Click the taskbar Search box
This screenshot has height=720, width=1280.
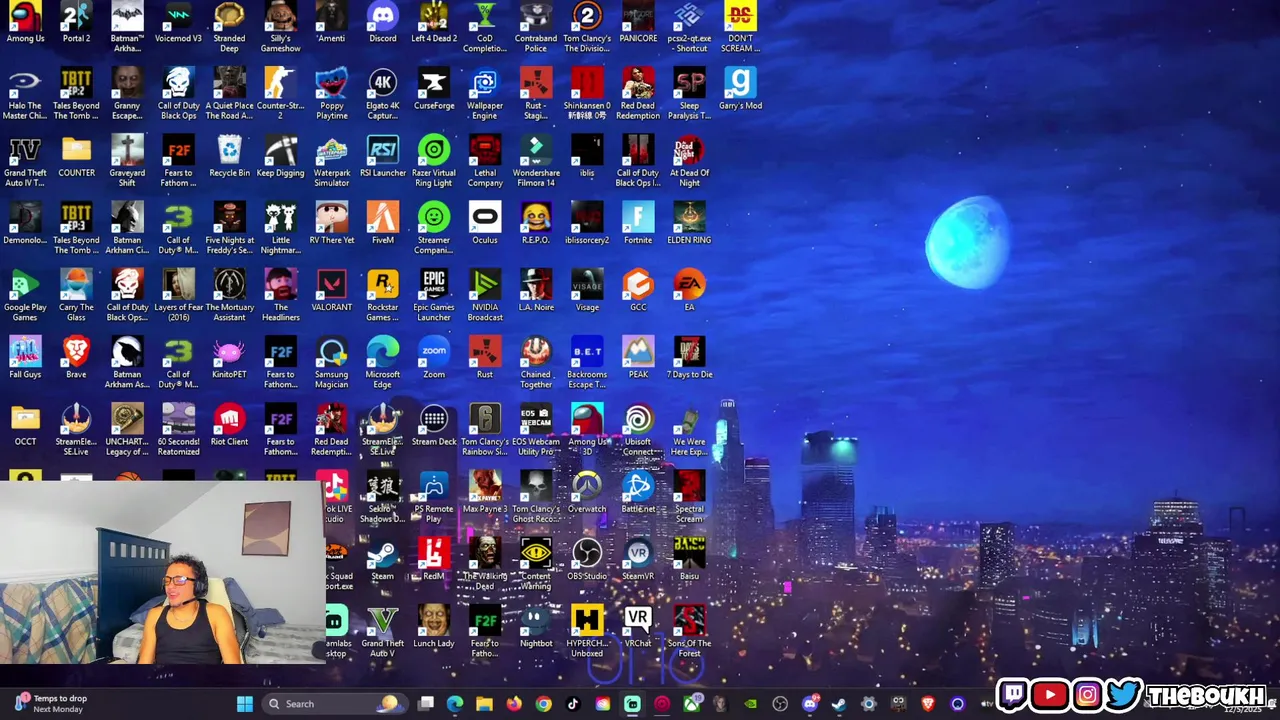(333, 704)
